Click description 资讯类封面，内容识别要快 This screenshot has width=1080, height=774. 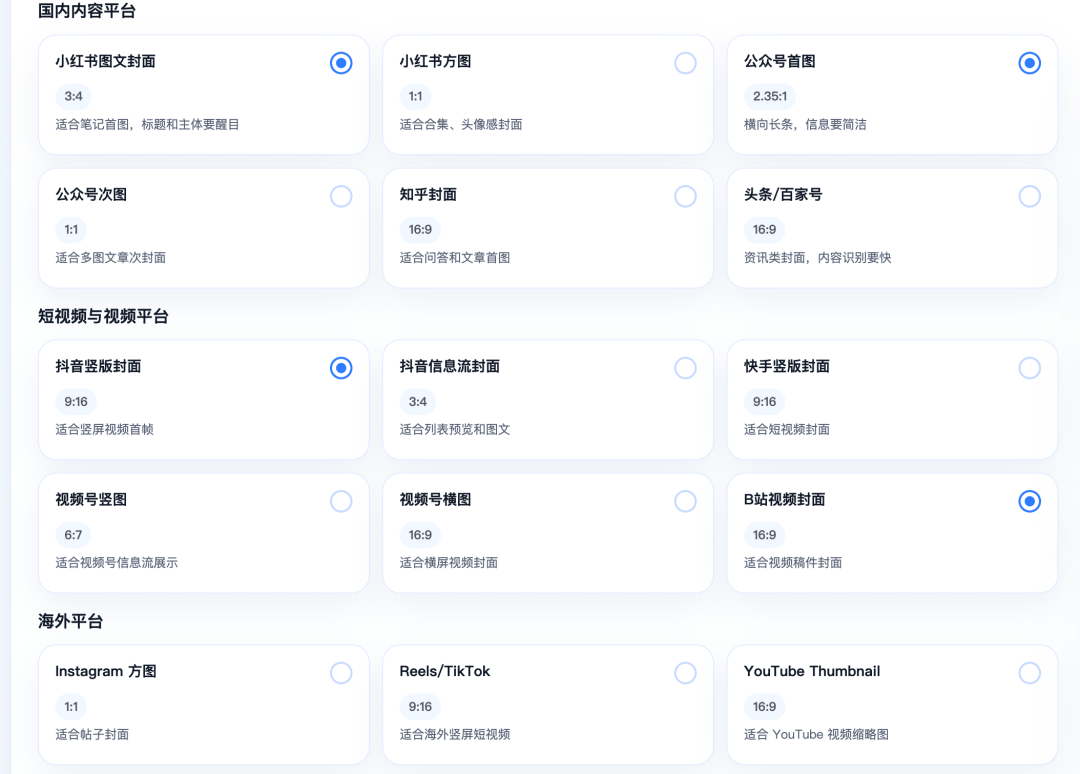[x=818, y=258]
